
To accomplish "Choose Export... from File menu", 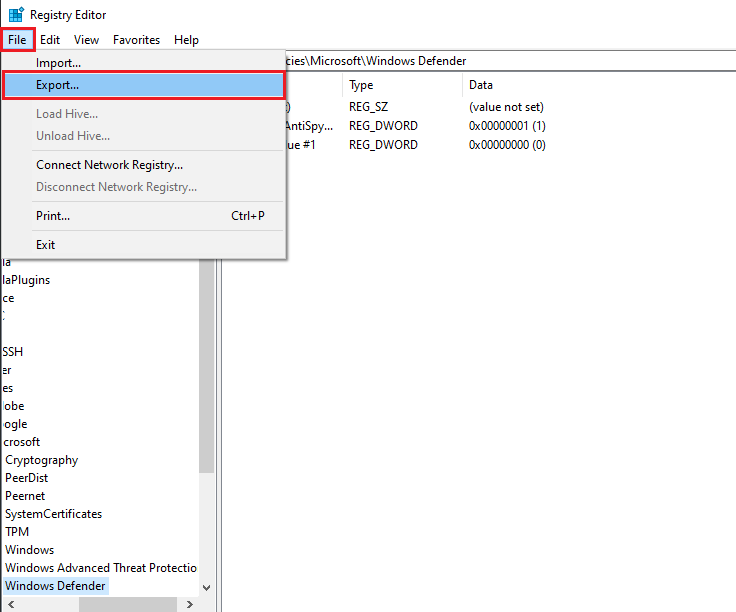I will [x=143, y=85].
